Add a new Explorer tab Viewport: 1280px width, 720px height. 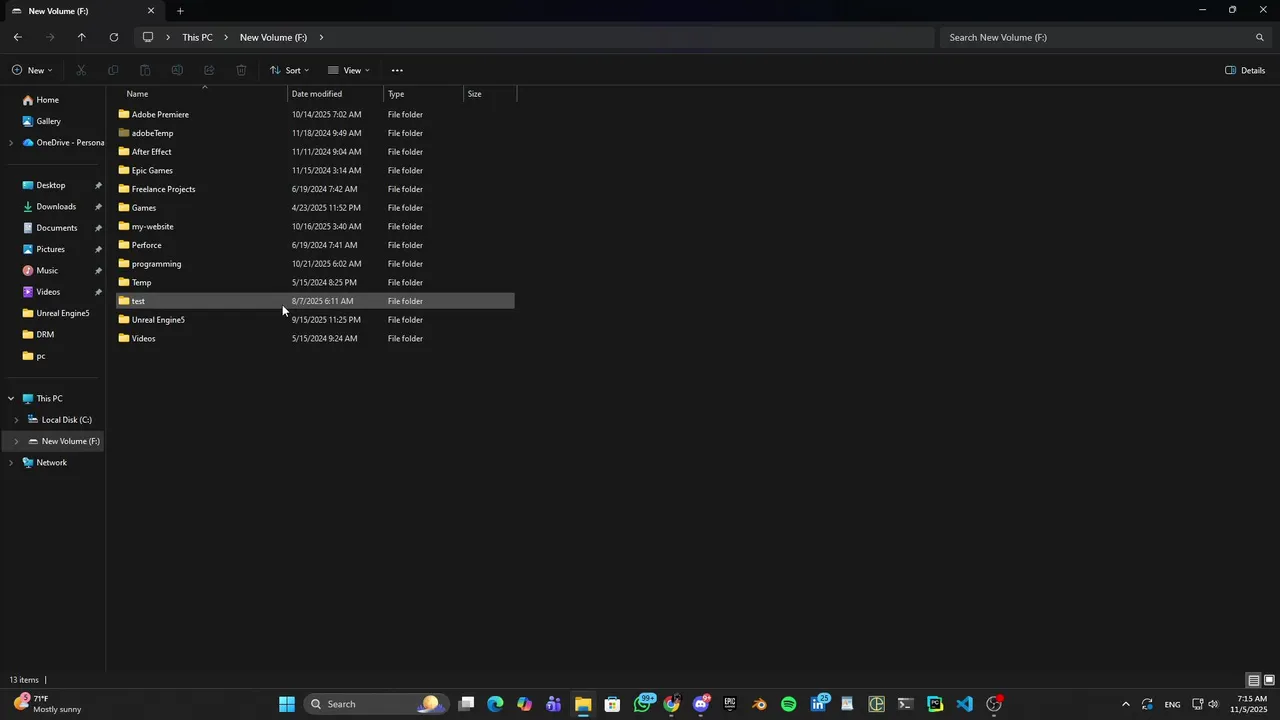coord(180,11)
